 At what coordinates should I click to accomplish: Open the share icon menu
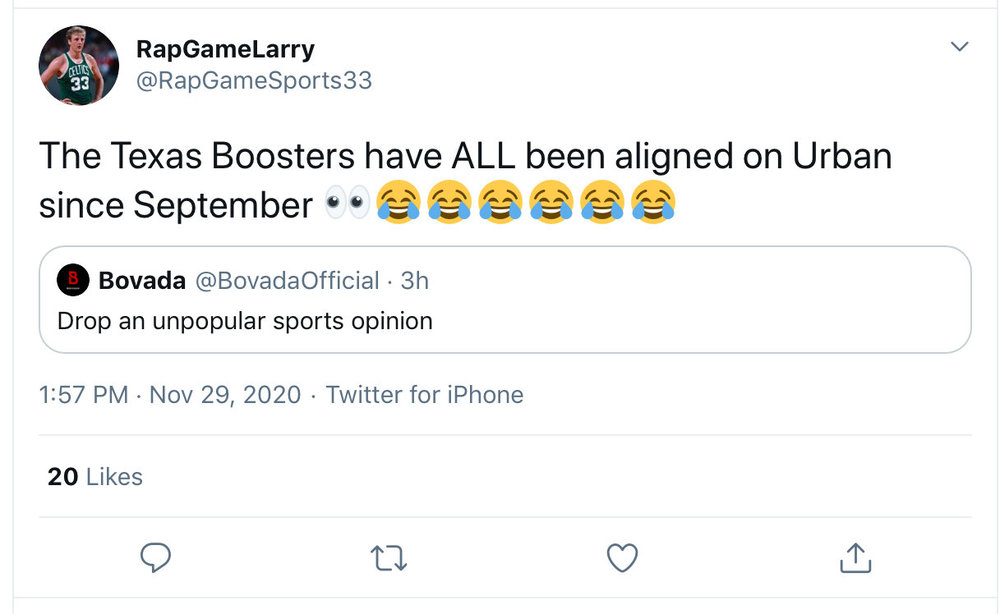click(855, 557)
